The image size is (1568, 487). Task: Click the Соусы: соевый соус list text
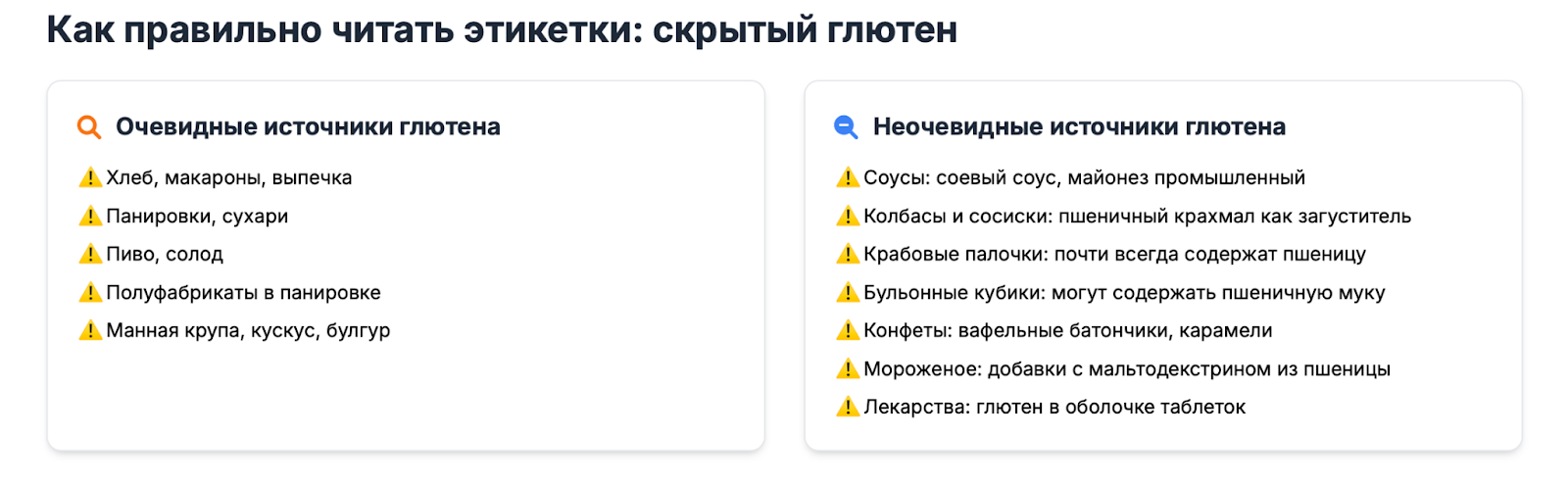[x=1084, y=178]
